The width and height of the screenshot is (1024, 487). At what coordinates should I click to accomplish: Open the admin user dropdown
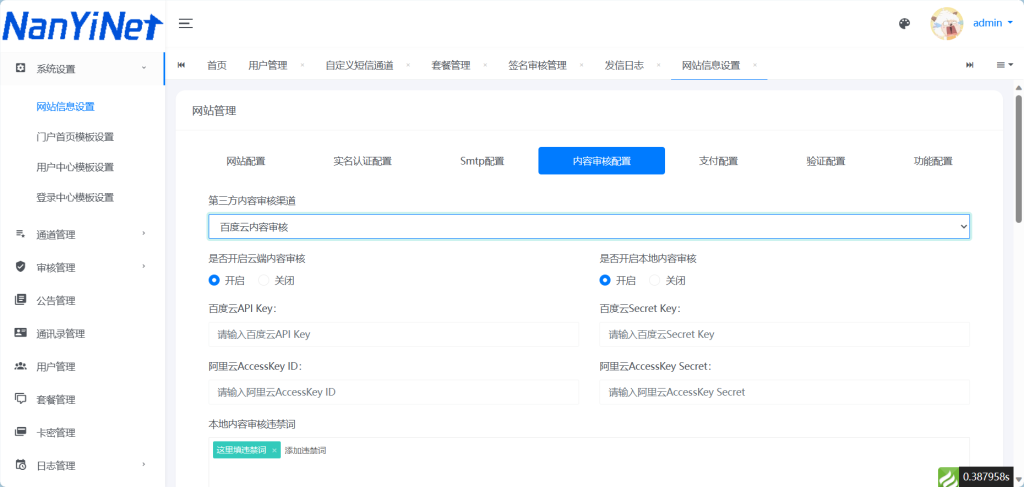tap(993, 23)
